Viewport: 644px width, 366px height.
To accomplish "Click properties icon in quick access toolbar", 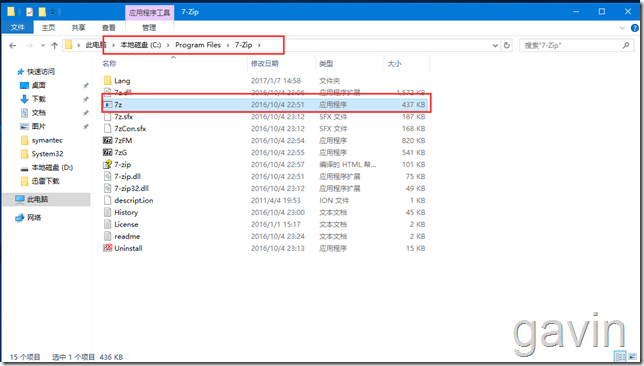I will point(30,12).
